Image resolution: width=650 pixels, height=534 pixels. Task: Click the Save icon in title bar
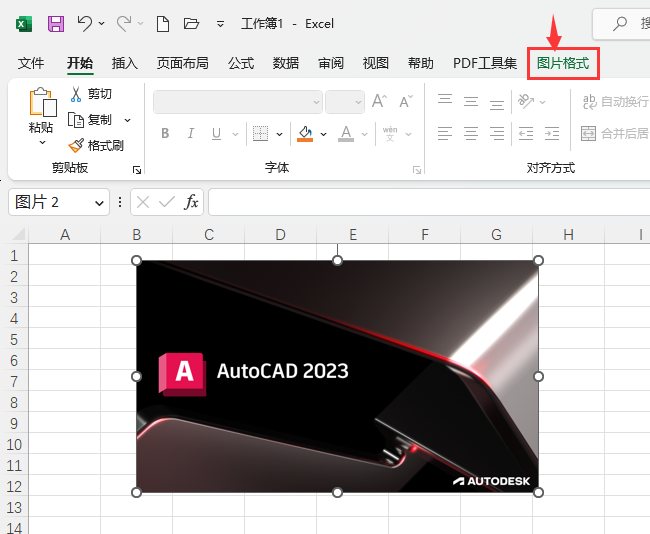[56, 24]
